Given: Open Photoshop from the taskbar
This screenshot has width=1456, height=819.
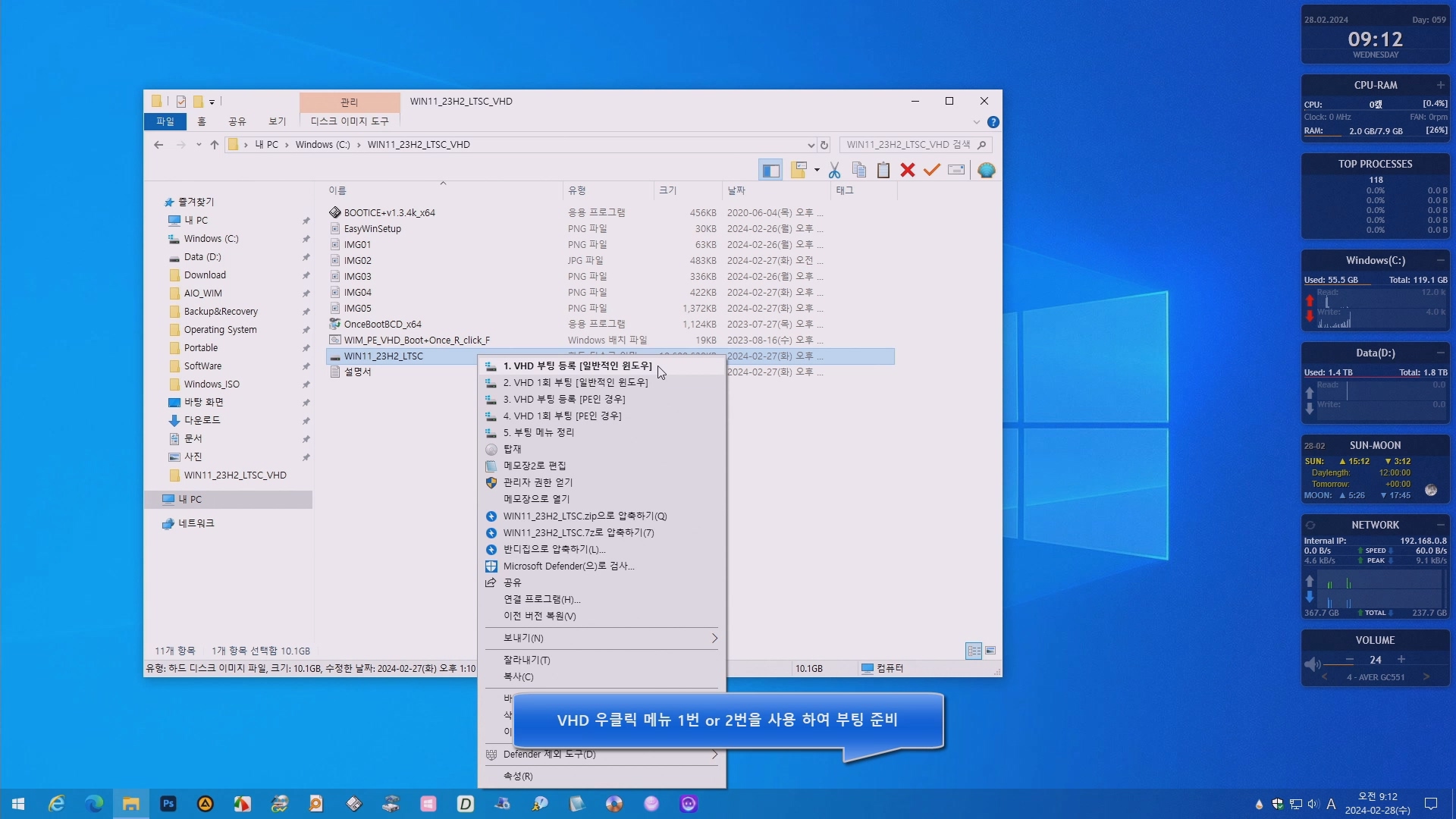Looking at the screenshot, I should tap(168, 804).
